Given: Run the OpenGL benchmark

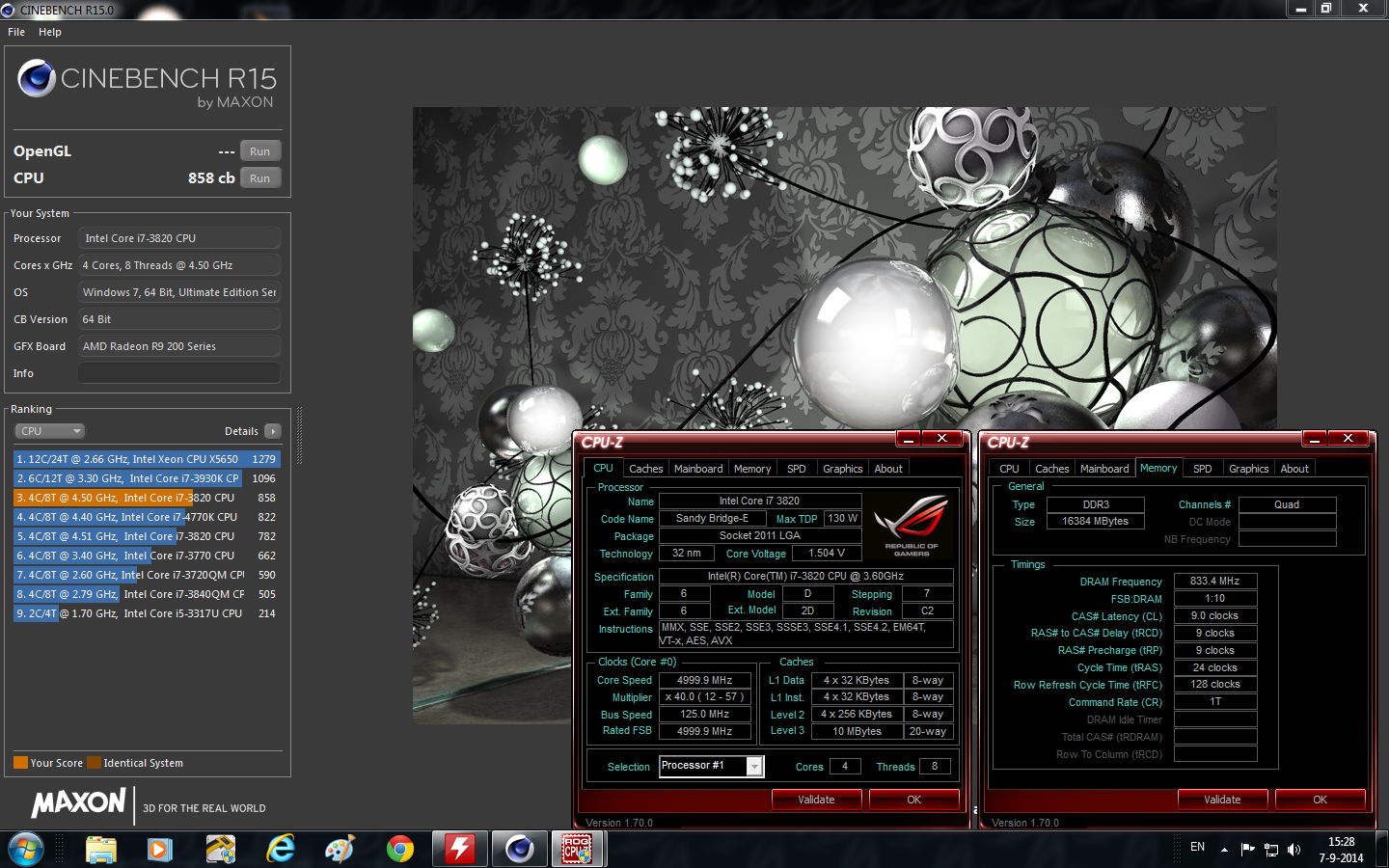Looking at the screenshot, I should point(260,151).
